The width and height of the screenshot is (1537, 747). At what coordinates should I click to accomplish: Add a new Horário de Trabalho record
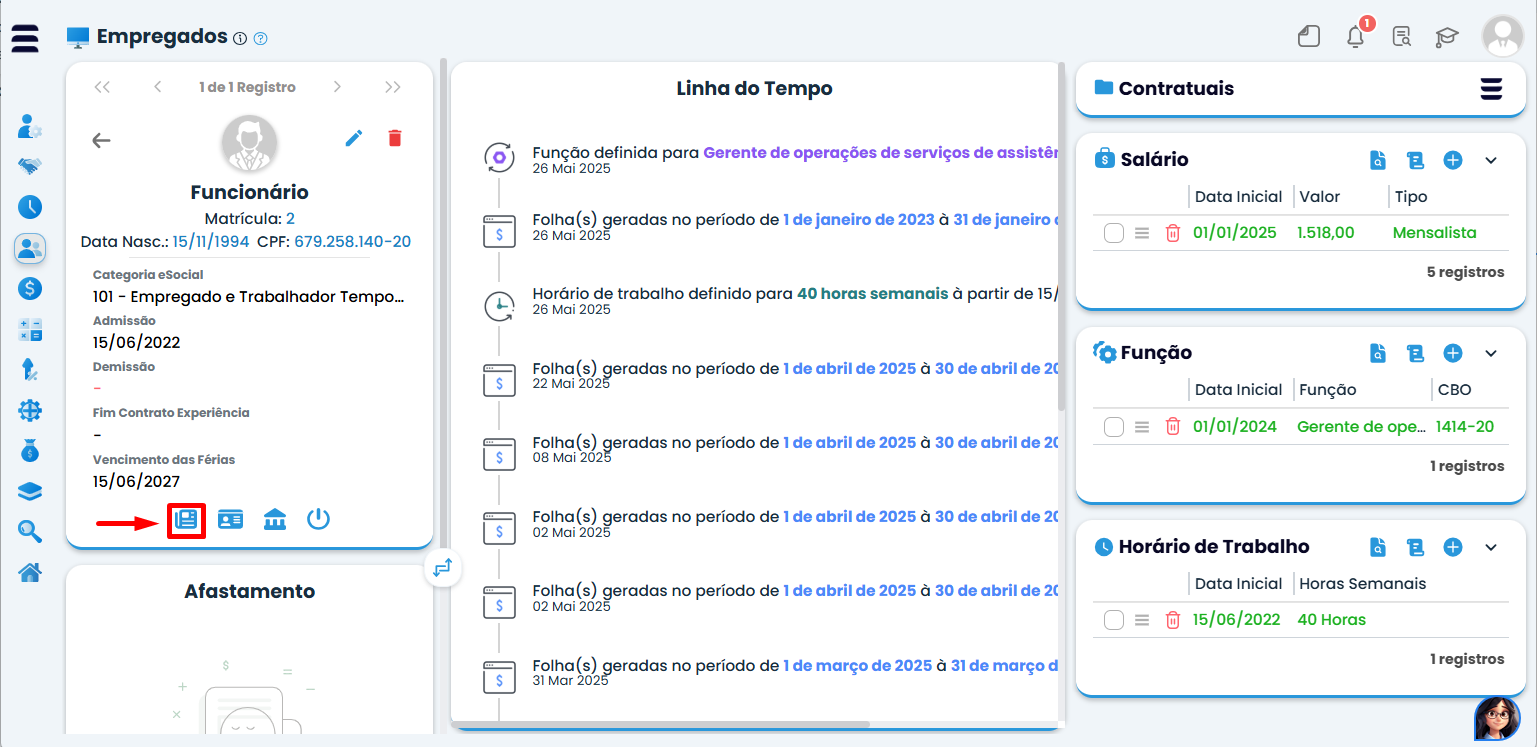(x=1453, y=547)
